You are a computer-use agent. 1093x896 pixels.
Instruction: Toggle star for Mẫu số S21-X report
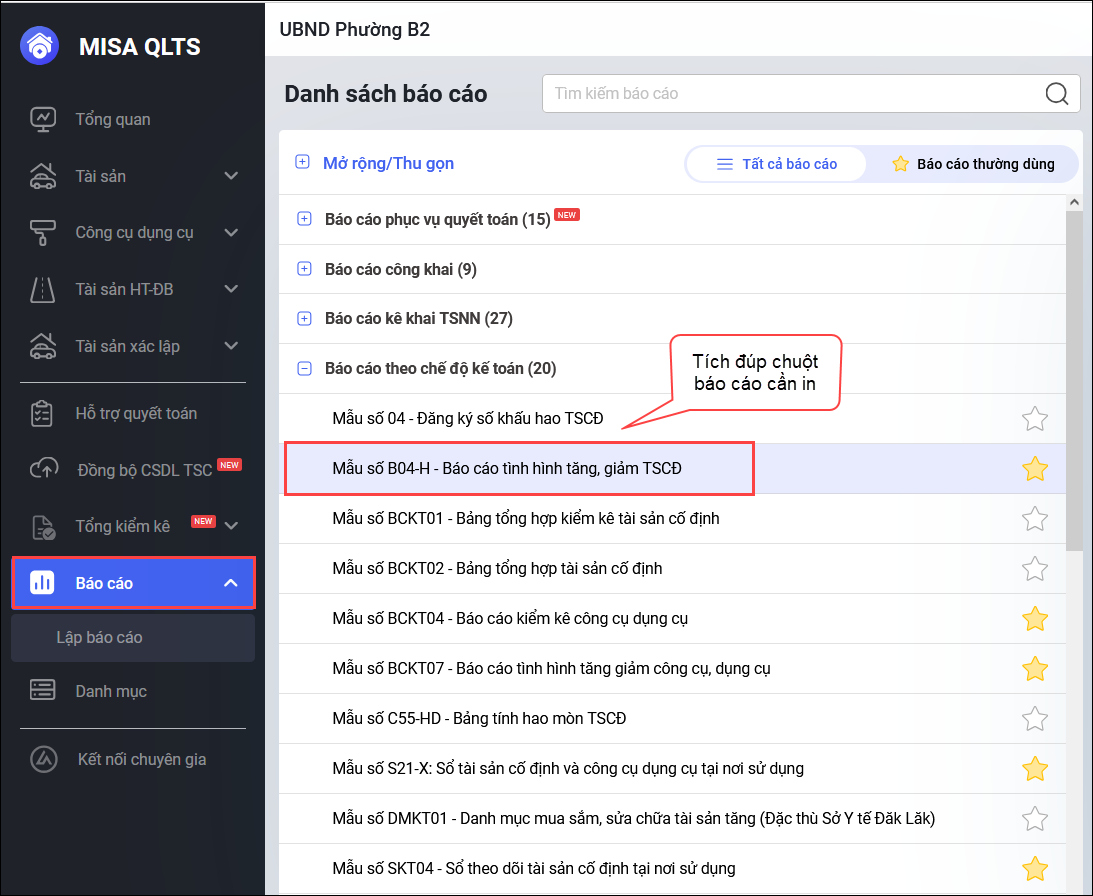click(x=1034, y=768)
